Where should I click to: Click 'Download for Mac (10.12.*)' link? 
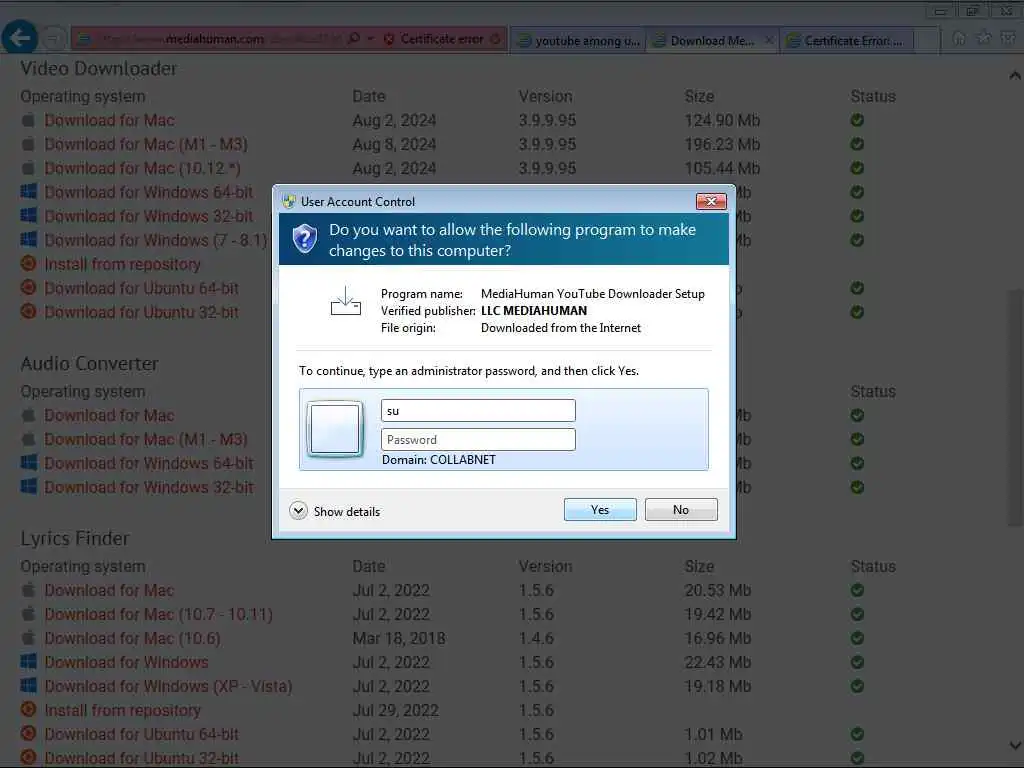tap(142, 168)
